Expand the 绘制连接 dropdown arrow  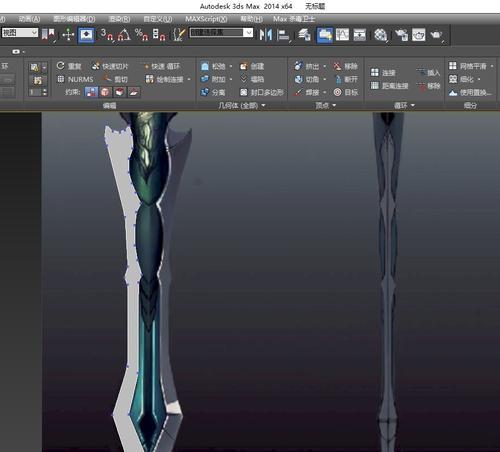coord(189,79)
